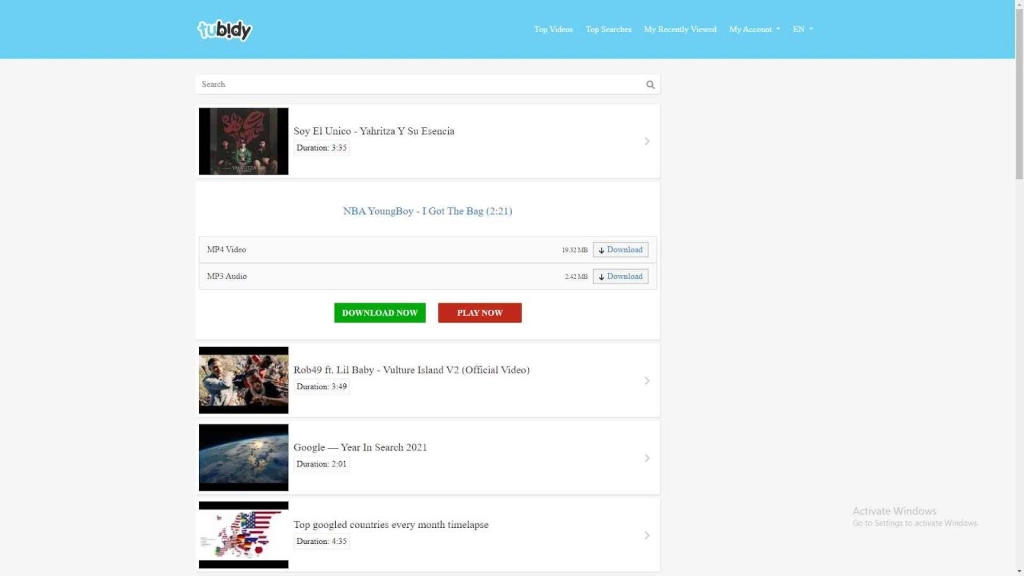Open Rob49 Vulture Island video thumbnail
This screenshot has height=576, width=1024.
point(244,380)
